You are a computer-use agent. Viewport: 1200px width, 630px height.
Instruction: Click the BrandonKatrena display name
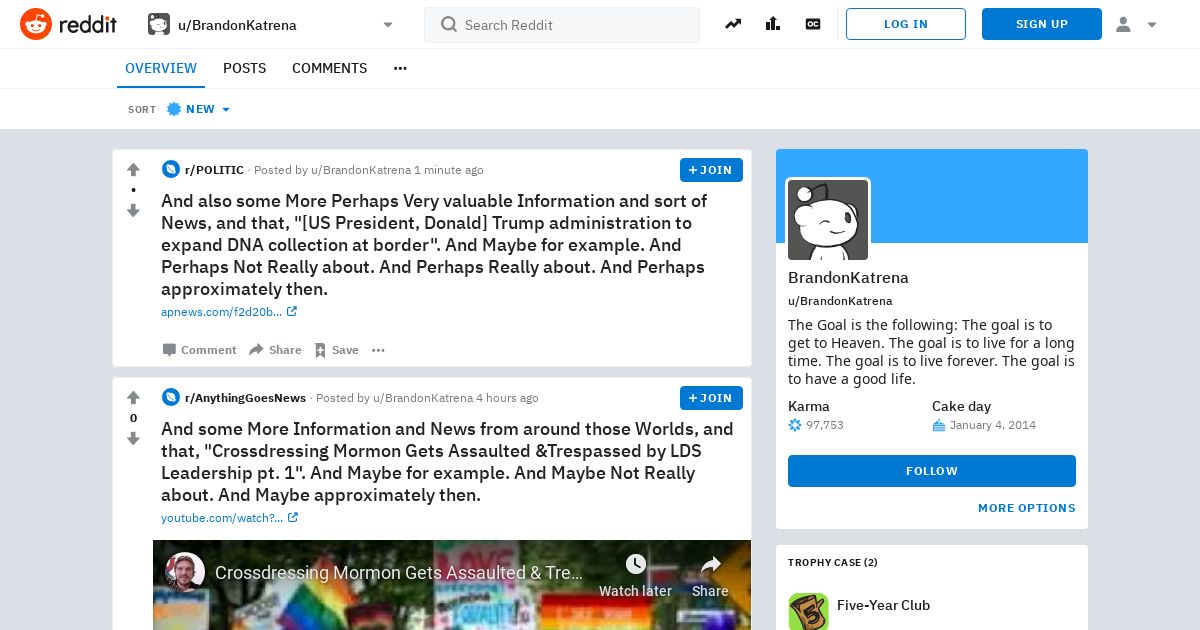(x=848, y=278)
